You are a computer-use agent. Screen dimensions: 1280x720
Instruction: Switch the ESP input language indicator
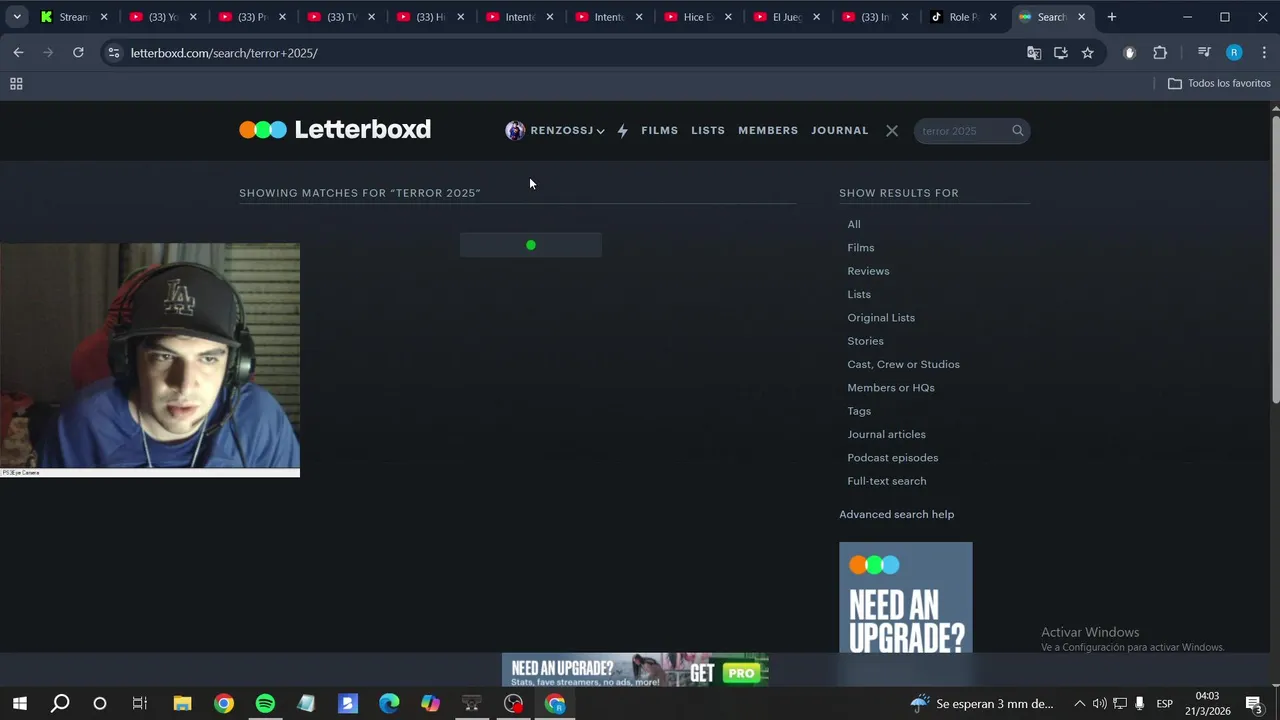pos(1165,704)
